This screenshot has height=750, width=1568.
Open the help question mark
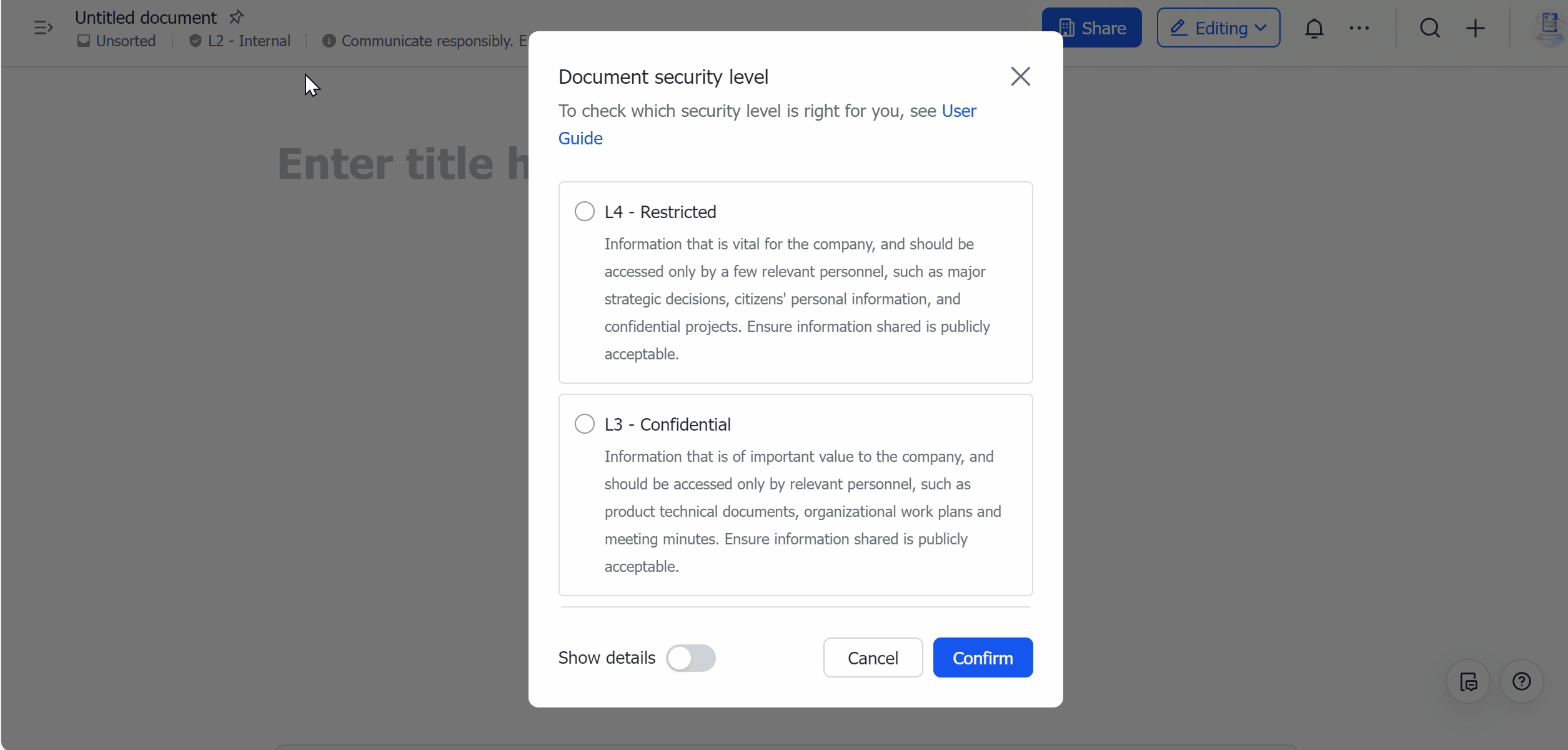tap(1521, 681)
